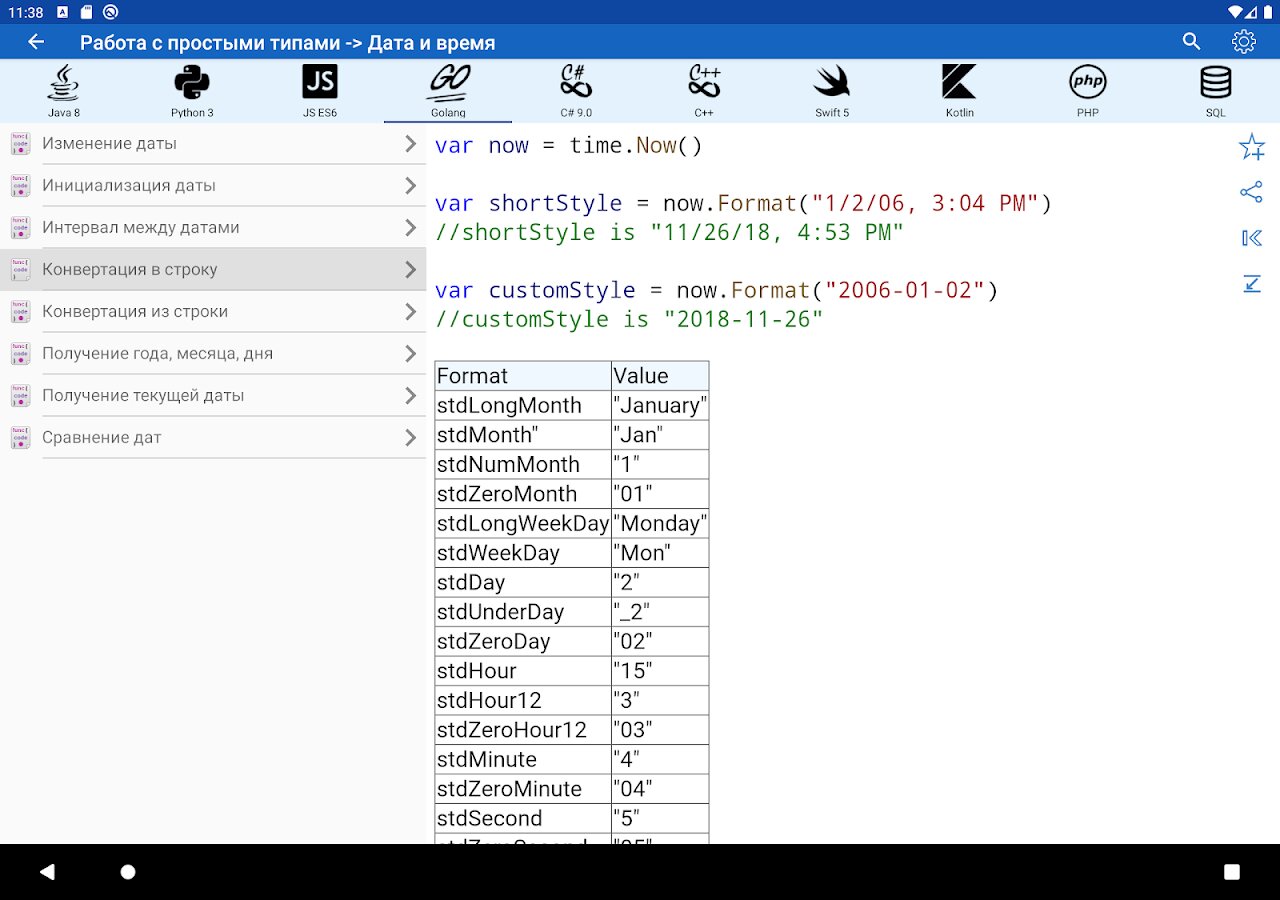Tap the diagonal arrow to underline icon
This screenshot has height=900, width=1280.
tap(1251, 284)
